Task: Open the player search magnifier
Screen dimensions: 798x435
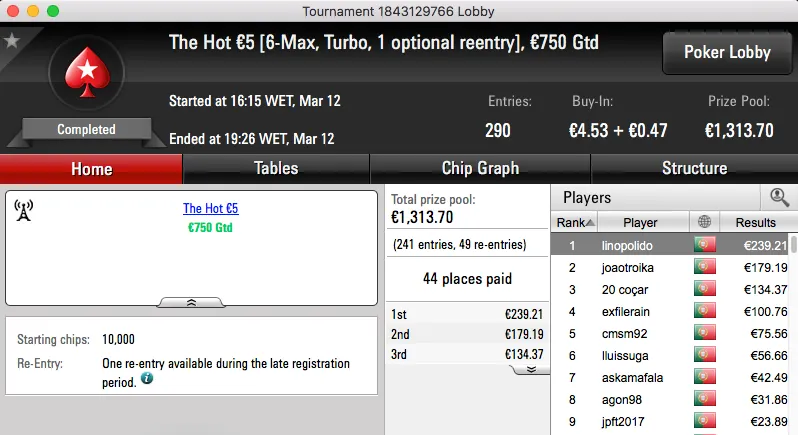Action: [x=779, y=198]
